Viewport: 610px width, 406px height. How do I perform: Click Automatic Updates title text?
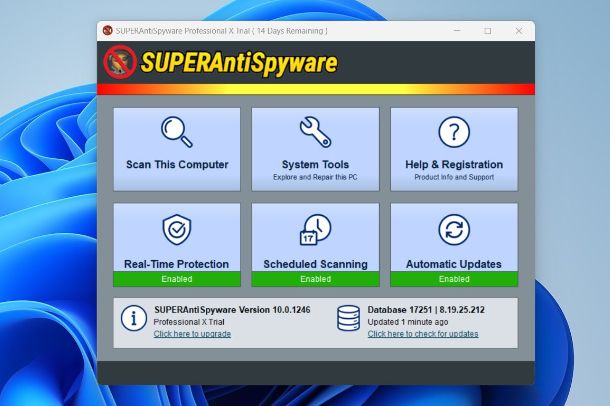click(x=454, y=264)
